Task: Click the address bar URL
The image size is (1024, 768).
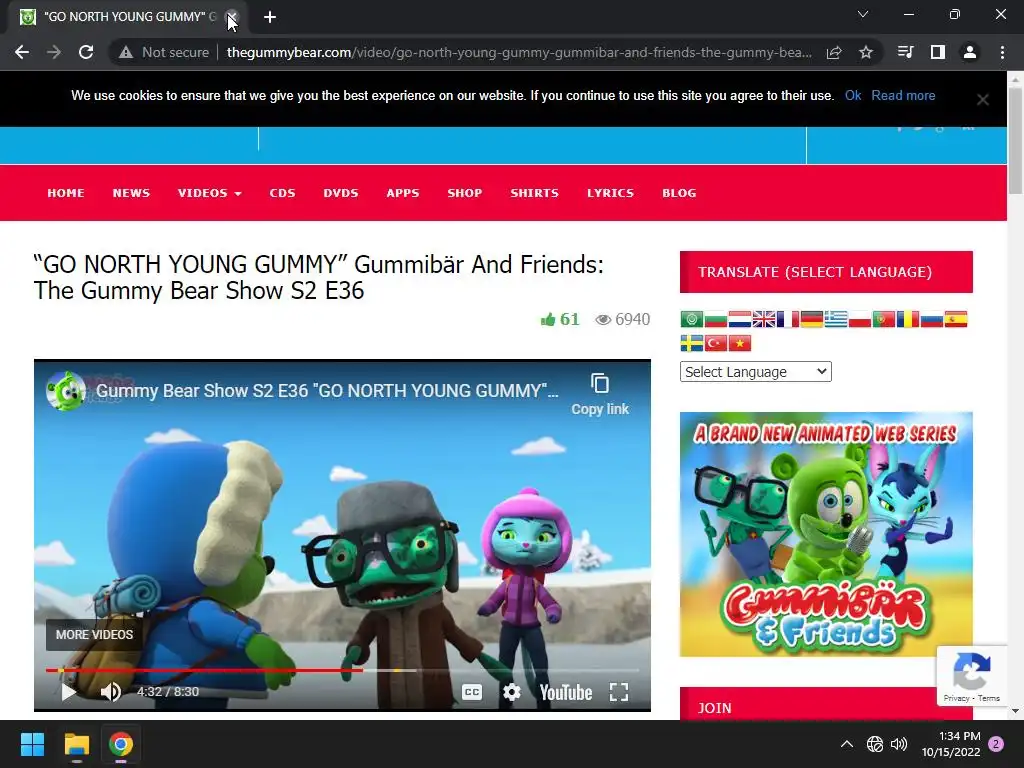Action: pyautogui.click(x=519, y=52)
